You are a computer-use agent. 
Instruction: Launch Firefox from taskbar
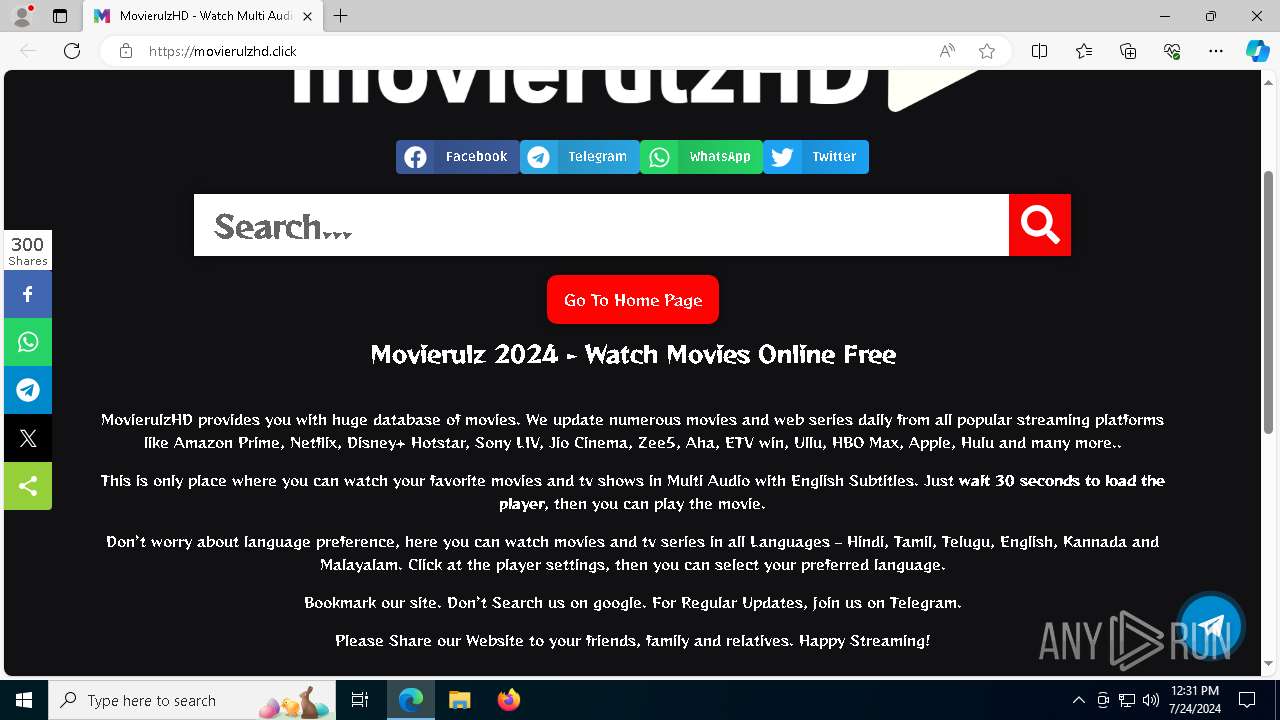(509, 700)
